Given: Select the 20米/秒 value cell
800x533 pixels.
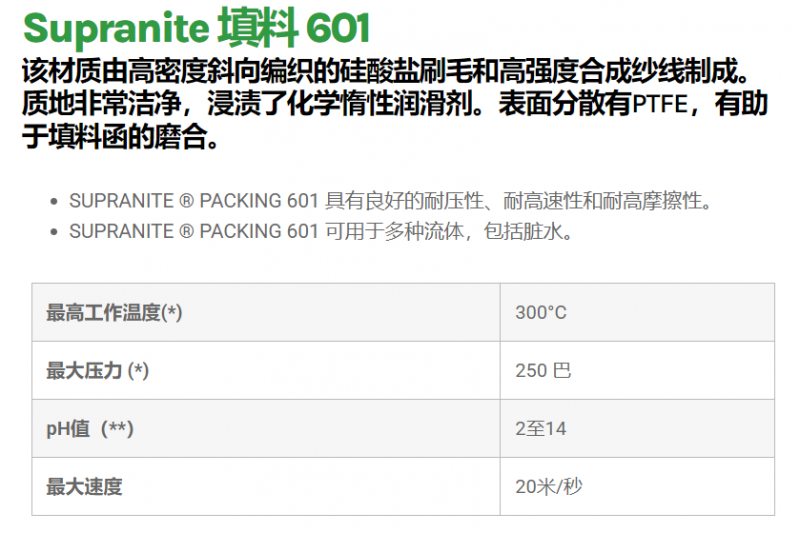Looking at the screenshot, I should tap(637, 487).
